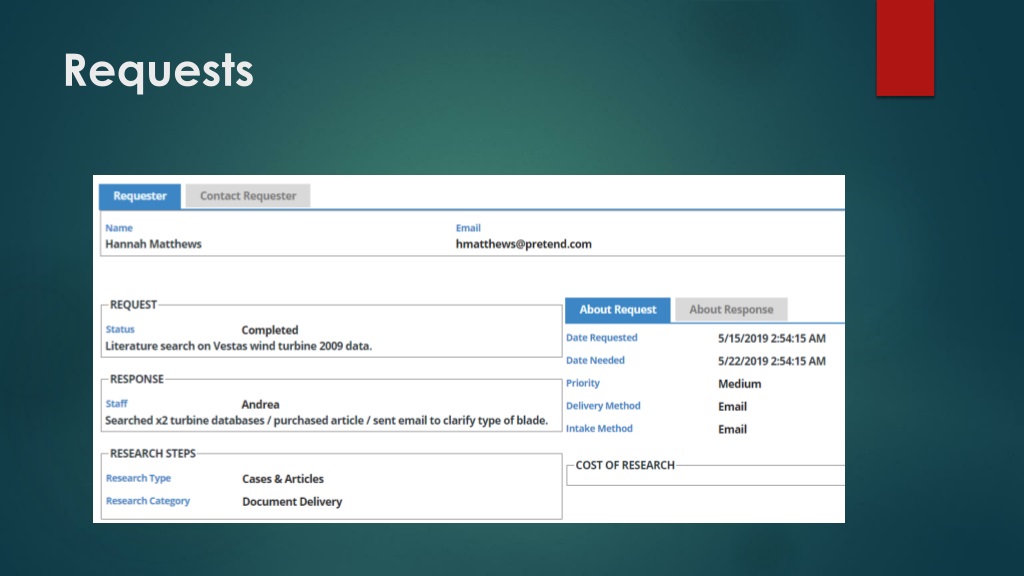Click the Completed status value

pos(270,330)
